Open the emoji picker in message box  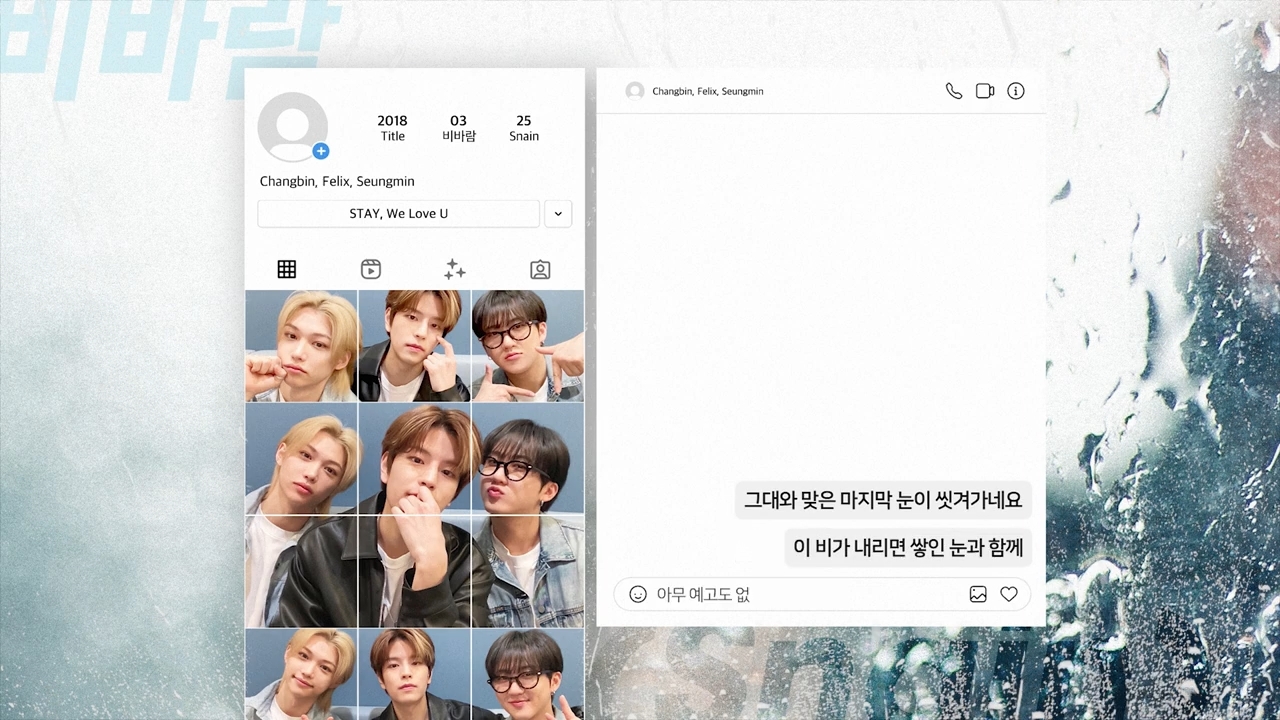point(638,594)
